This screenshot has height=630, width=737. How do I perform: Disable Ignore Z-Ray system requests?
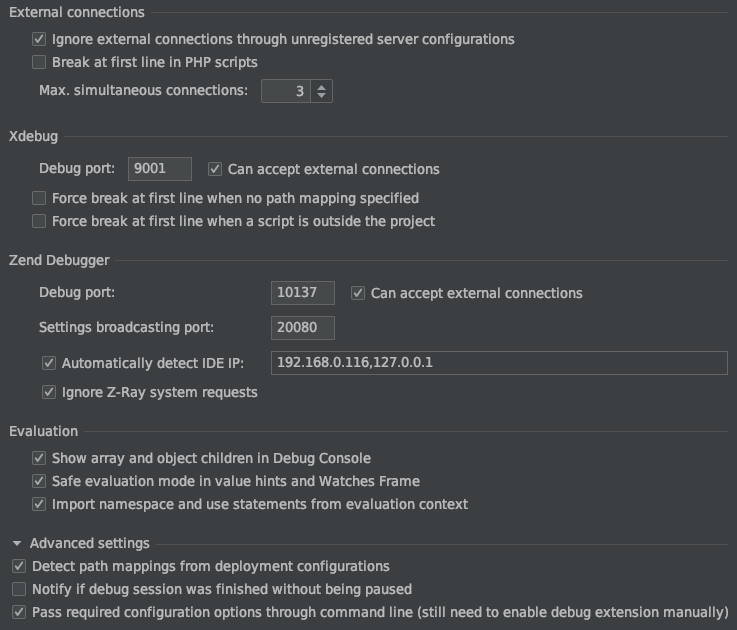[x=49, y=392]
